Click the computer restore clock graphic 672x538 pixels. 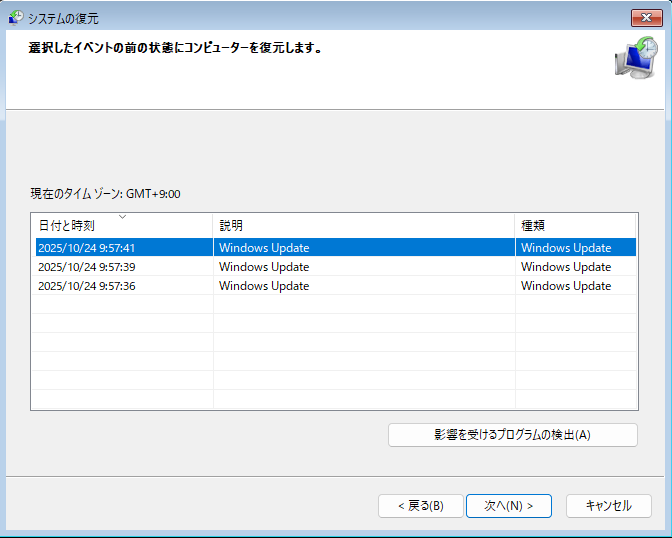point(636,57)
